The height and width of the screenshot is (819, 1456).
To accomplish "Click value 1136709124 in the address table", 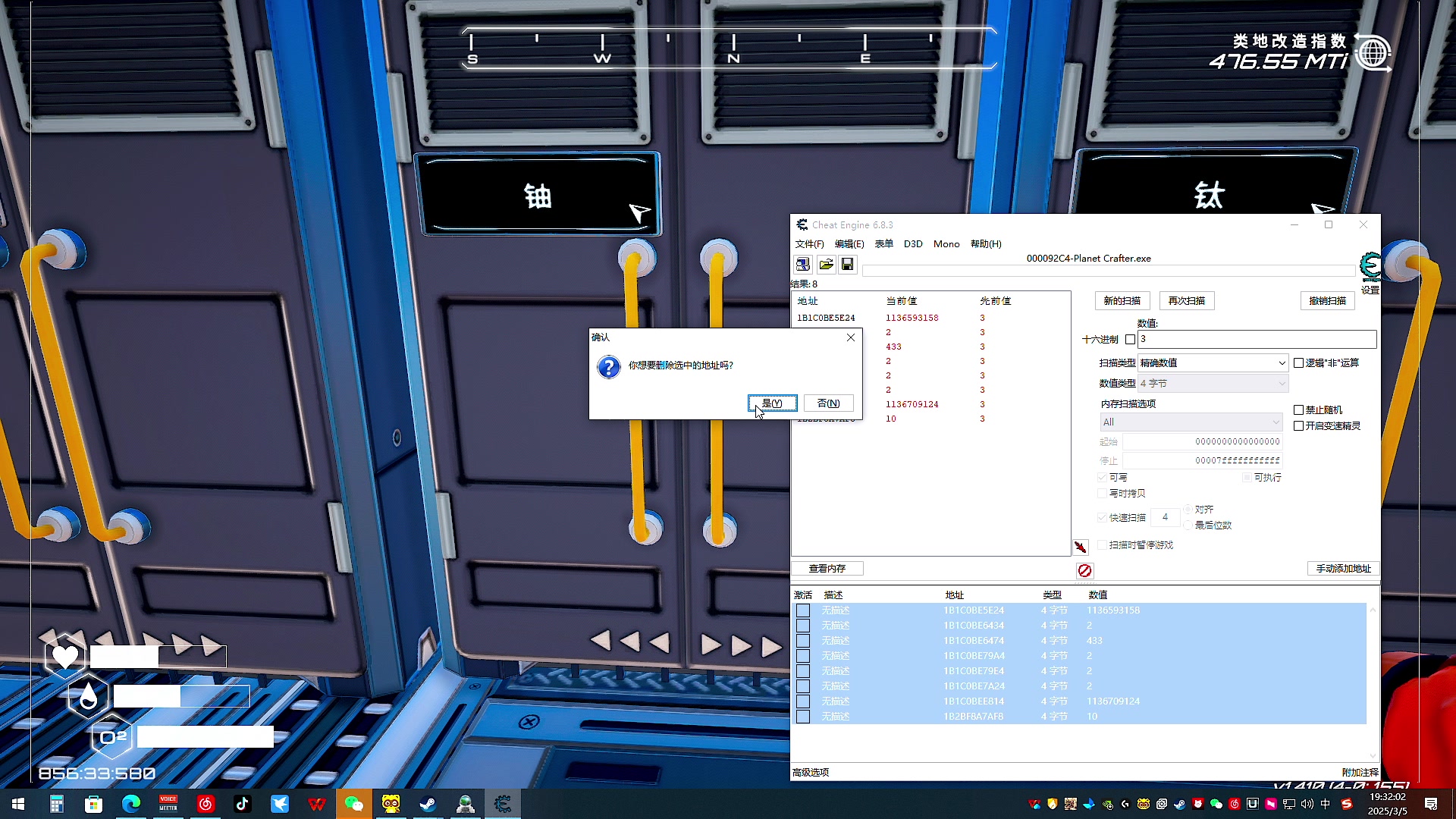I will pyautogui.click(x=1113, y=701).
